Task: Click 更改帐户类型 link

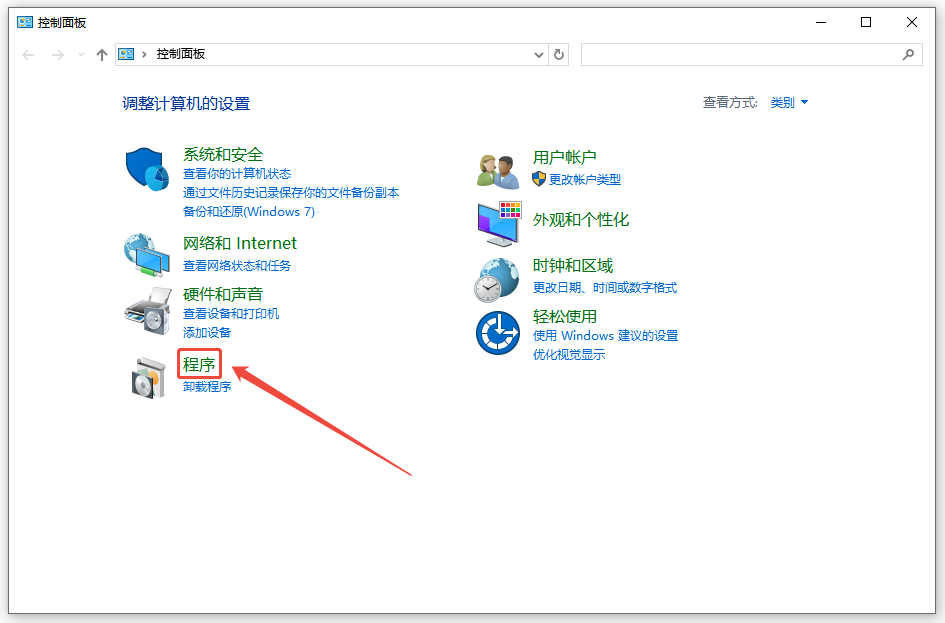Action: click(x=585, y=180)
